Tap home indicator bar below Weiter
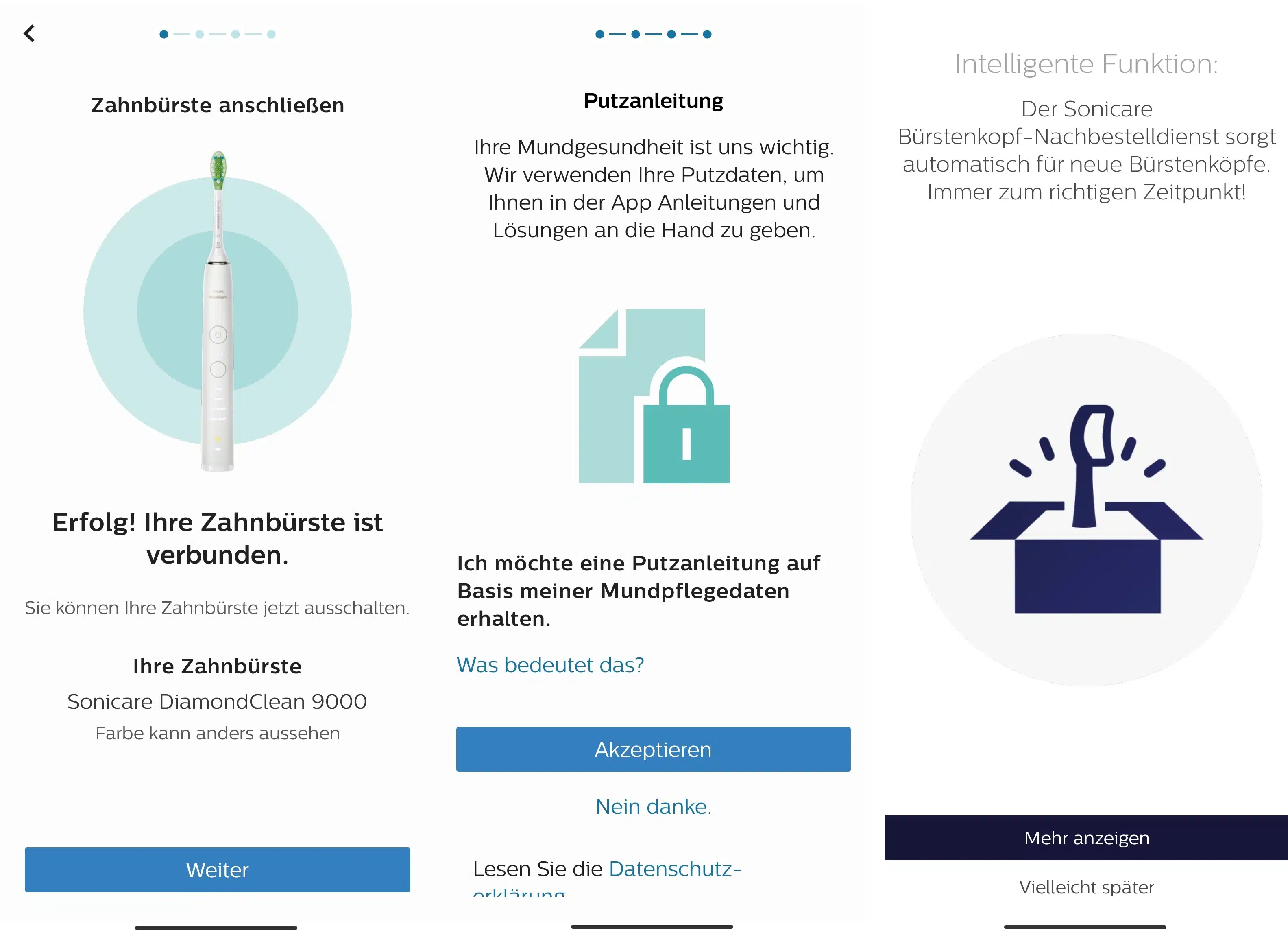This screenshot has width=1288, height=937. [x=216, y=928]
